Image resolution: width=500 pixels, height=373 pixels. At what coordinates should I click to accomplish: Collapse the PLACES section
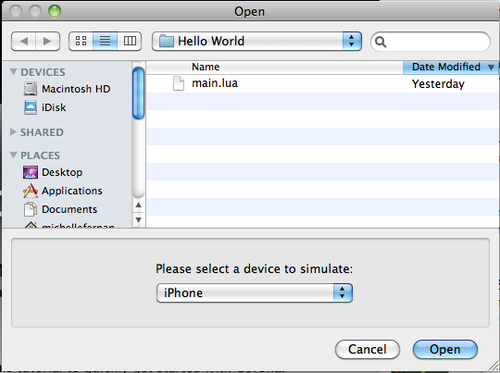click(13, 155)
